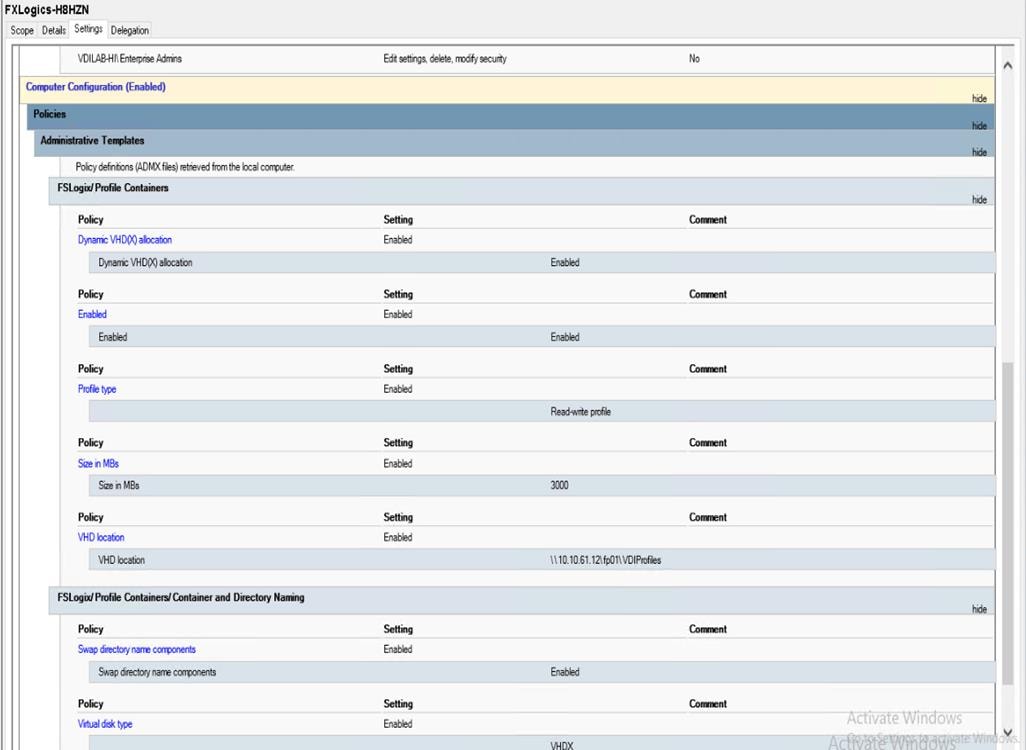Switch to the Scope tab
Image resolution: width=1026 pixels, height=750 pixels.
tap(22, 30)
